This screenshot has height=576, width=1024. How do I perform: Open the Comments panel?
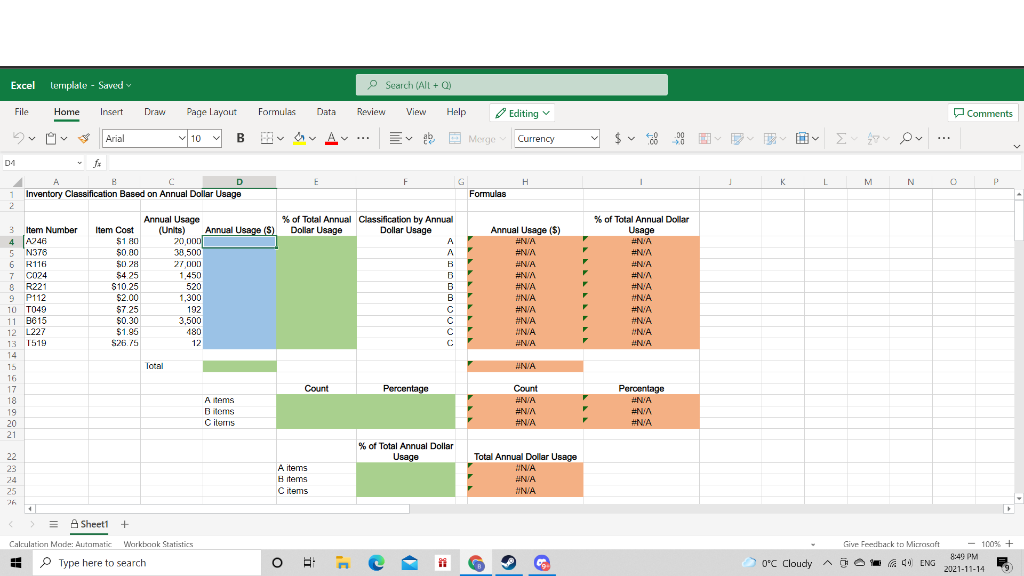[x=982, y=113]
